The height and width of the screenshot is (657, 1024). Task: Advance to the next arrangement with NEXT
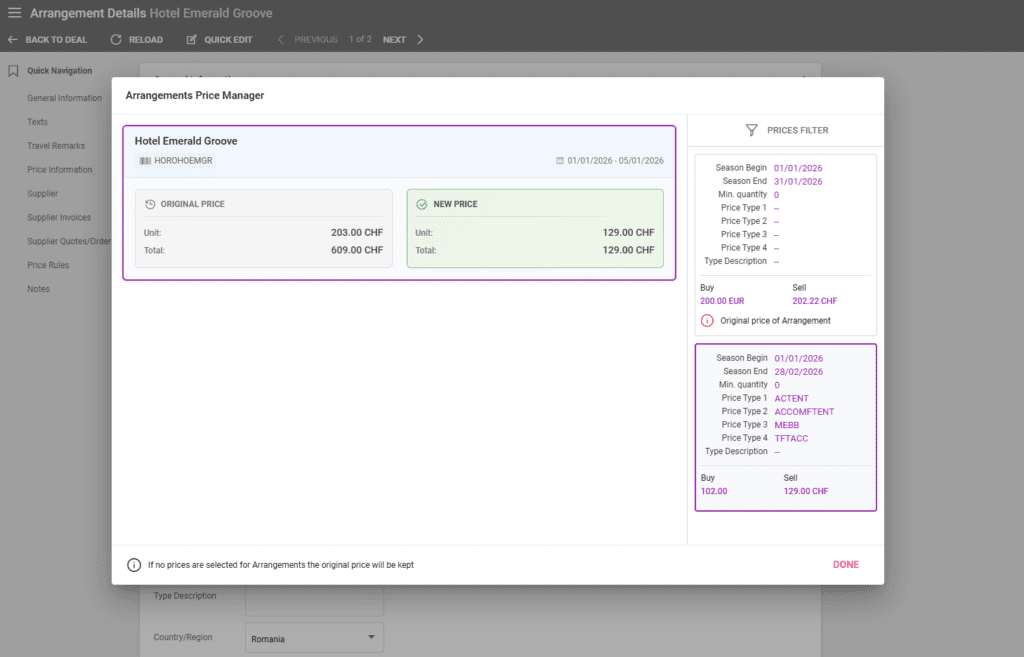pyautogui.click(x=394, y=39)
